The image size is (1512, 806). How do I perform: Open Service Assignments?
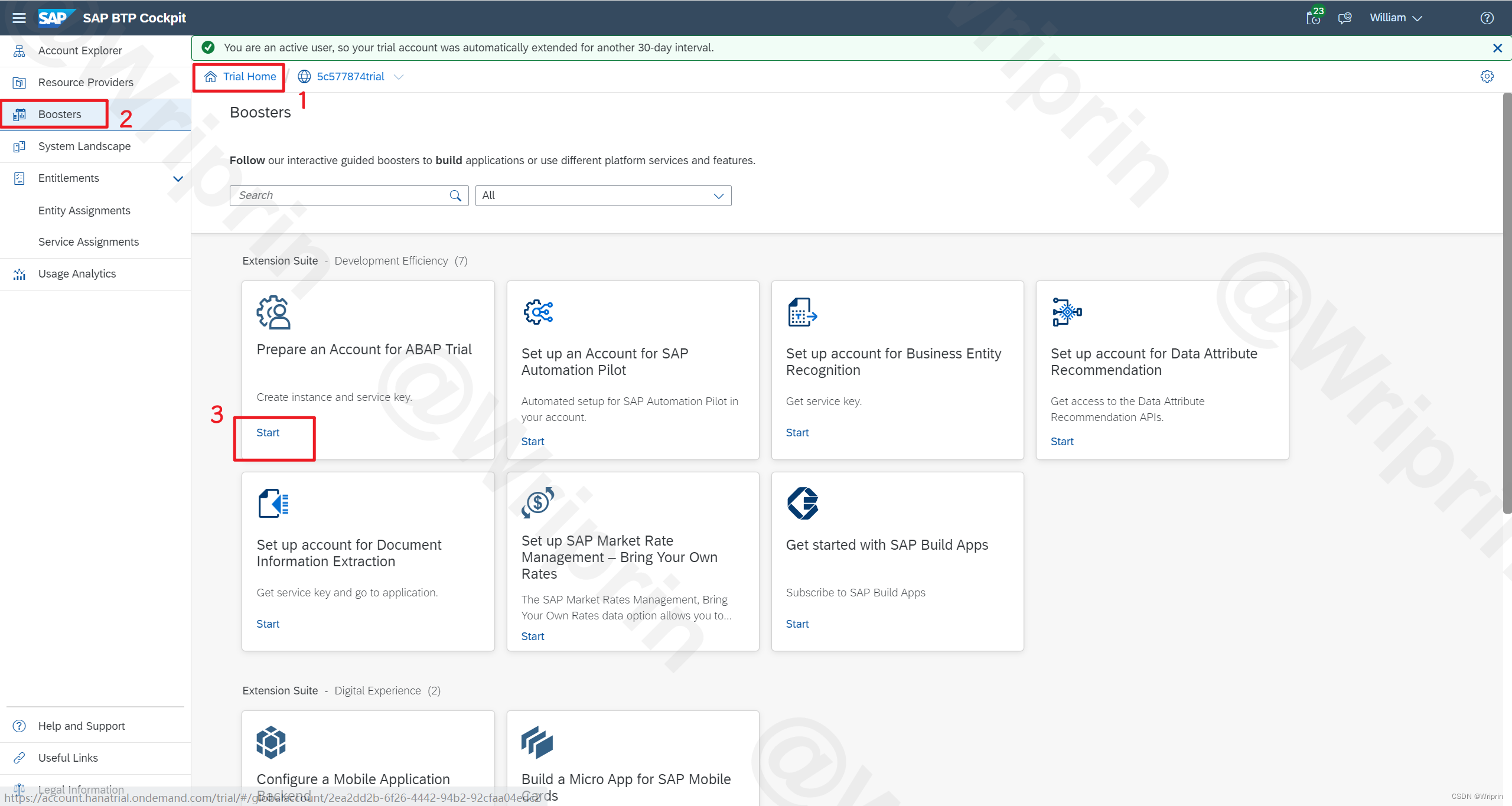(x=89, y=242)
